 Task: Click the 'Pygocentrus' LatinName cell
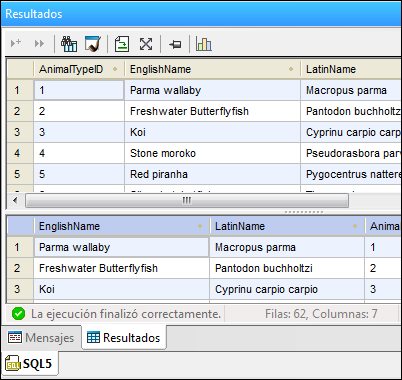pyautogui.click(x=351, y=174)
